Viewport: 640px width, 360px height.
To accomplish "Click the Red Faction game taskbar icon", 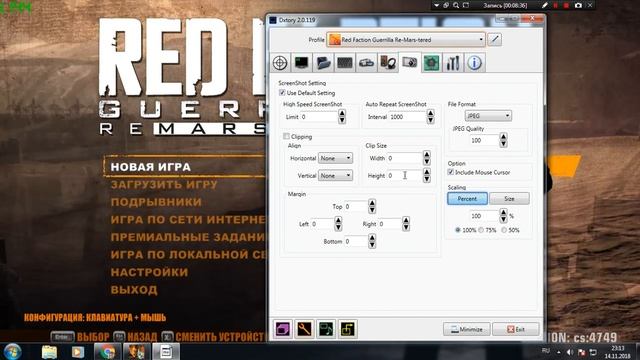I will (x=136, y=352).
